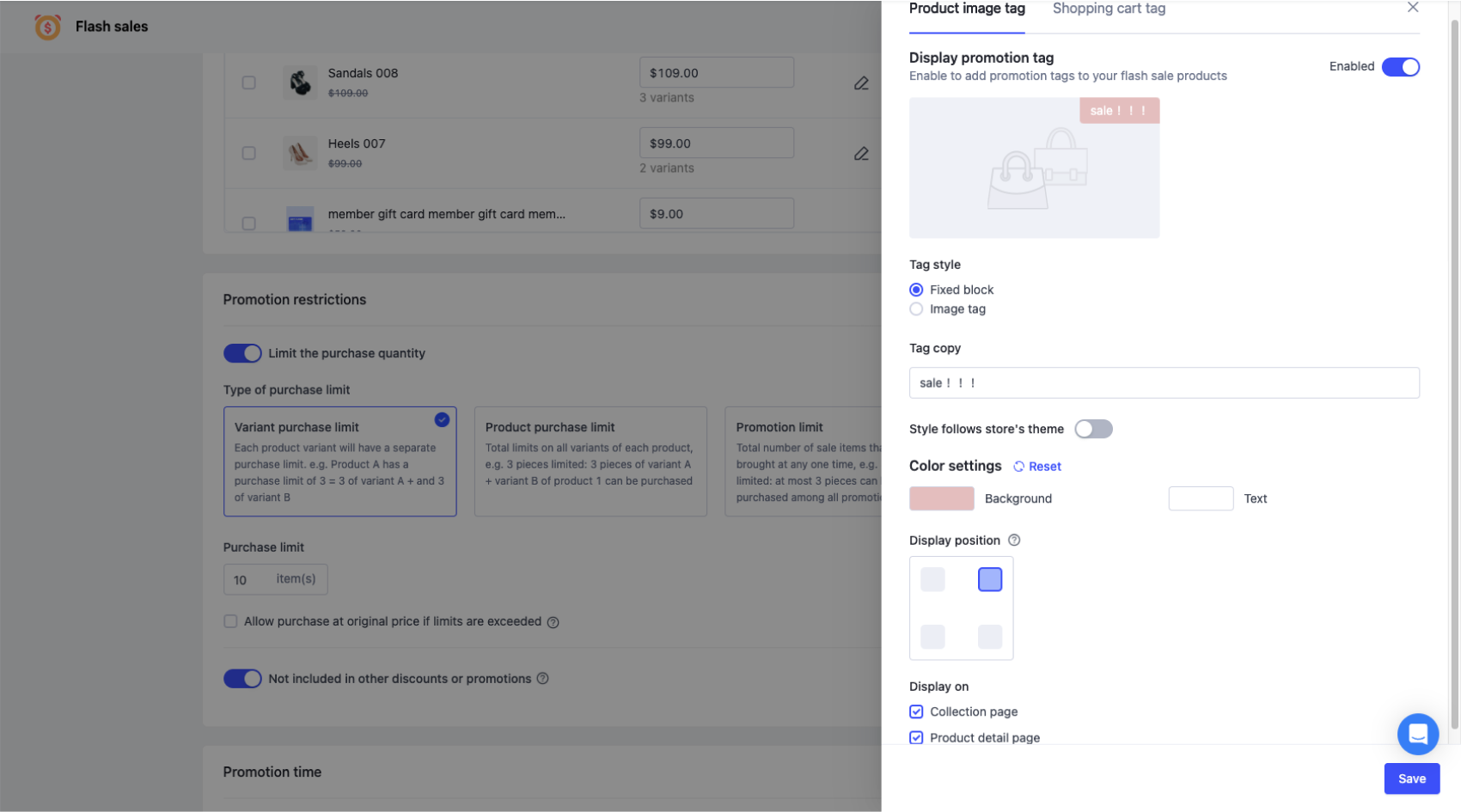1461x812 pixels.
Task: Click the Flash sales app logo icon
Action: pos(47,27)
